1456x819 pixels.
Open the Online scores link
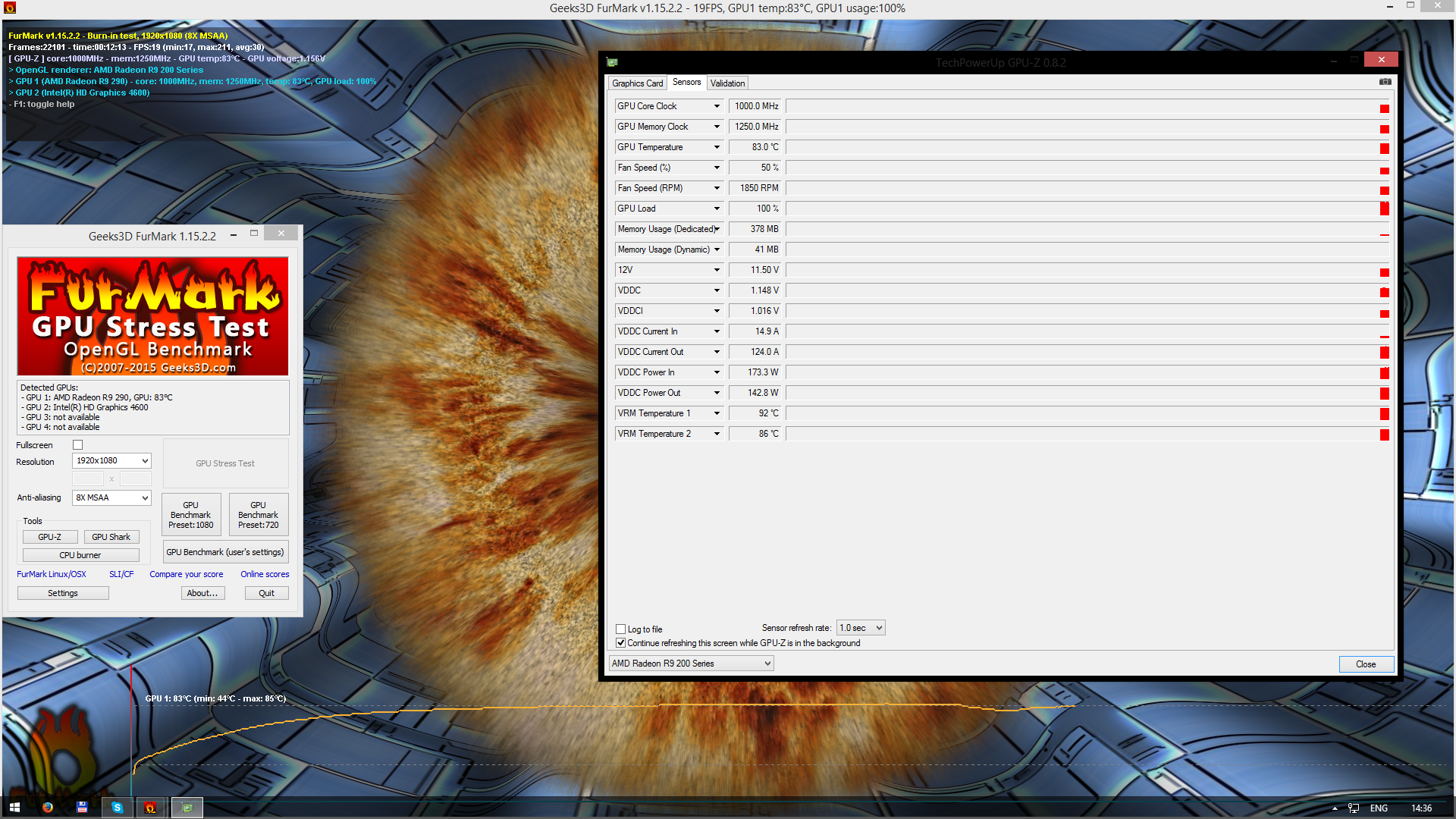265,574
